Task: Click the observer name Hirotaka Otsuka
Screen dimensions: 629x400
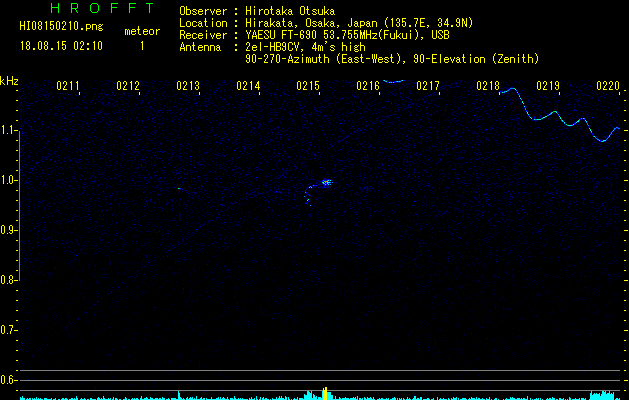Action: [290, 11]
